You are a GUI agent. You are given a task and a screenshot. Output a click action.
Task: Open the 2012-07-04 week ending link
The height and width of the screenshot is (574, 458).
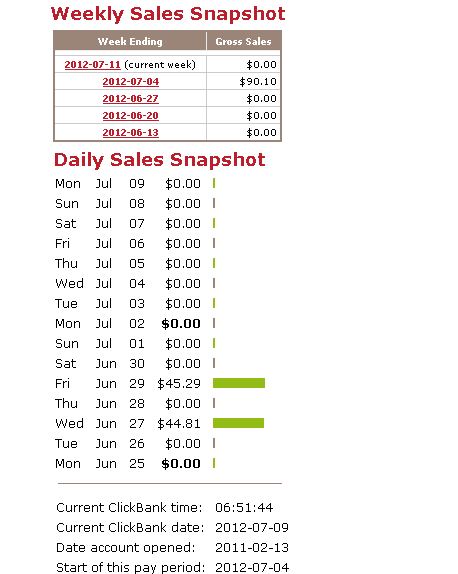[x=131, y=82]
